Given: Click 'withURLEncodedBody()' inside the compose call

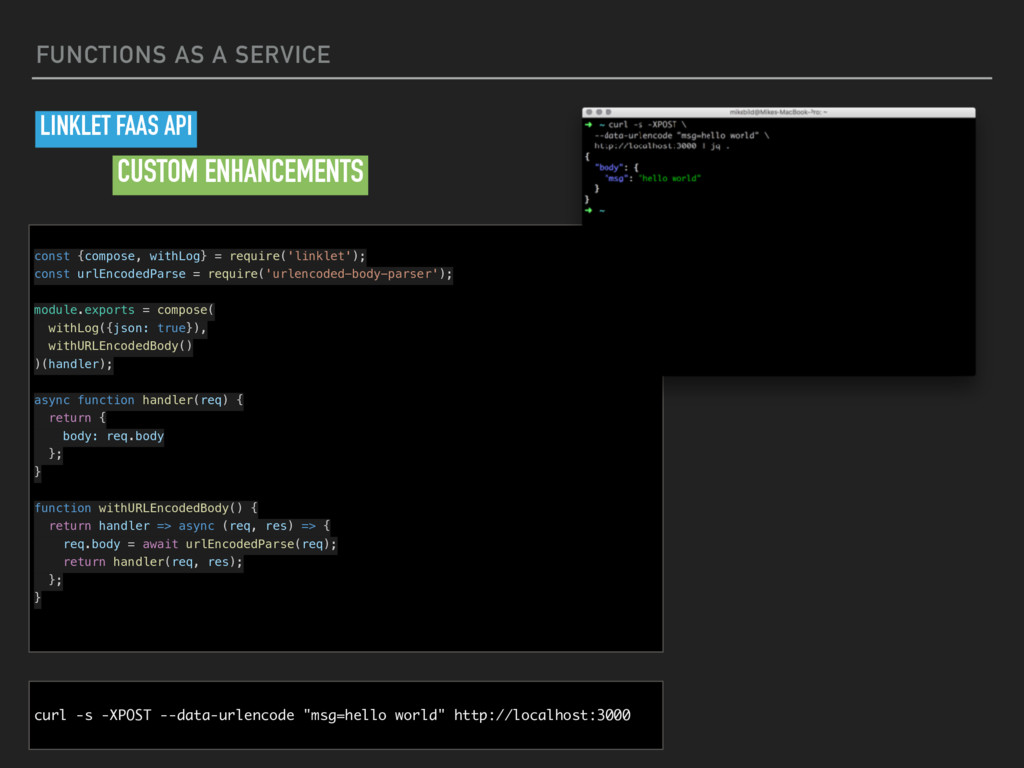Looking at the screenshot, I should click(120, 345).
